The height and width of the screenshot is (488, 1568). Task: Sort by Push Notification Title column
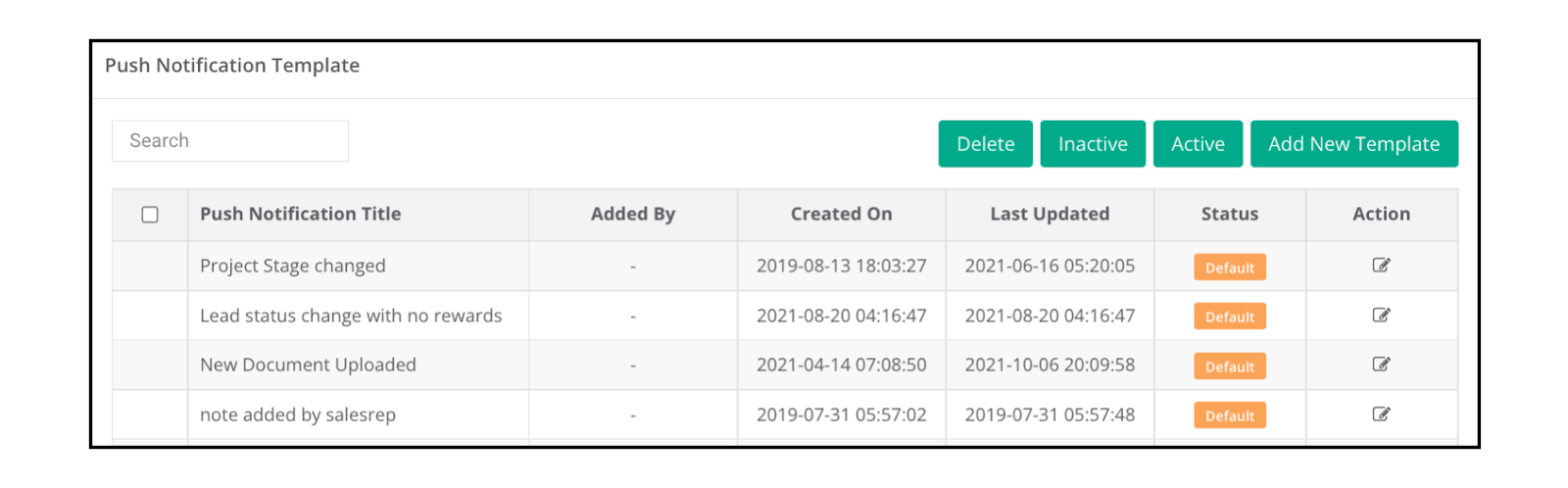tap(301, 214)
